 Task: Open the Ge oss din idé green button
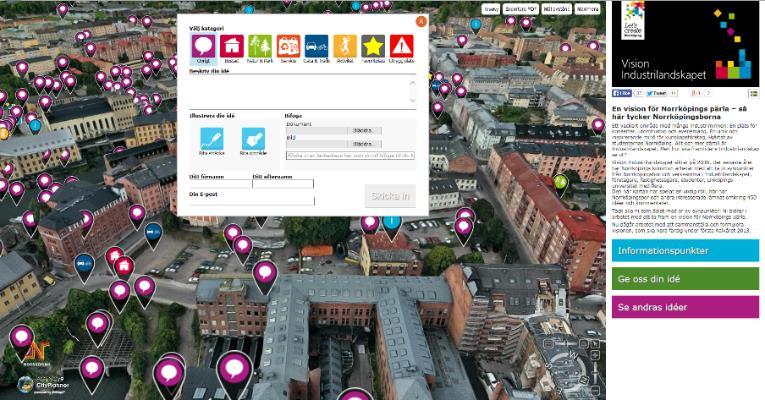point(685,279)
